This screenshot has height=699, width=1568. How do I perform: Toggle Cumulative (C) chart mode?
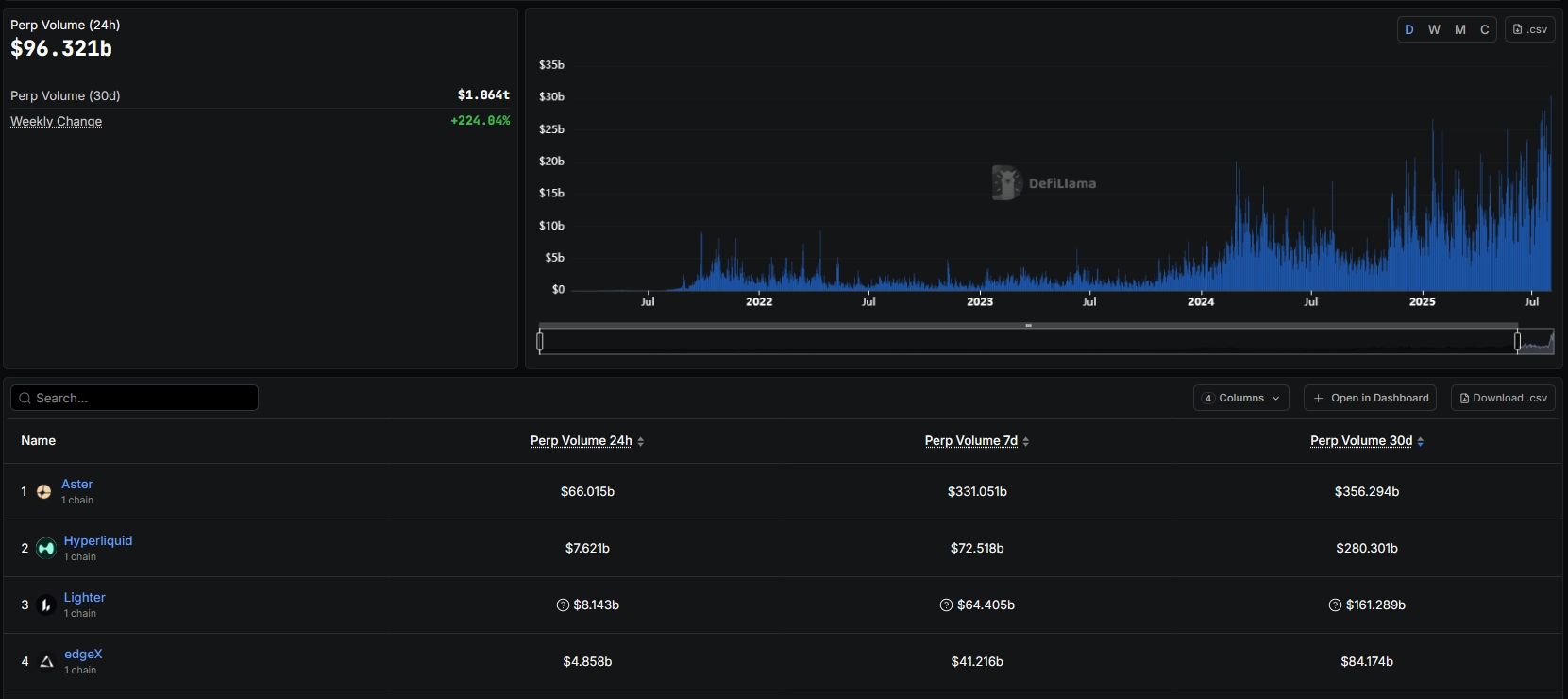point(1484,29)
